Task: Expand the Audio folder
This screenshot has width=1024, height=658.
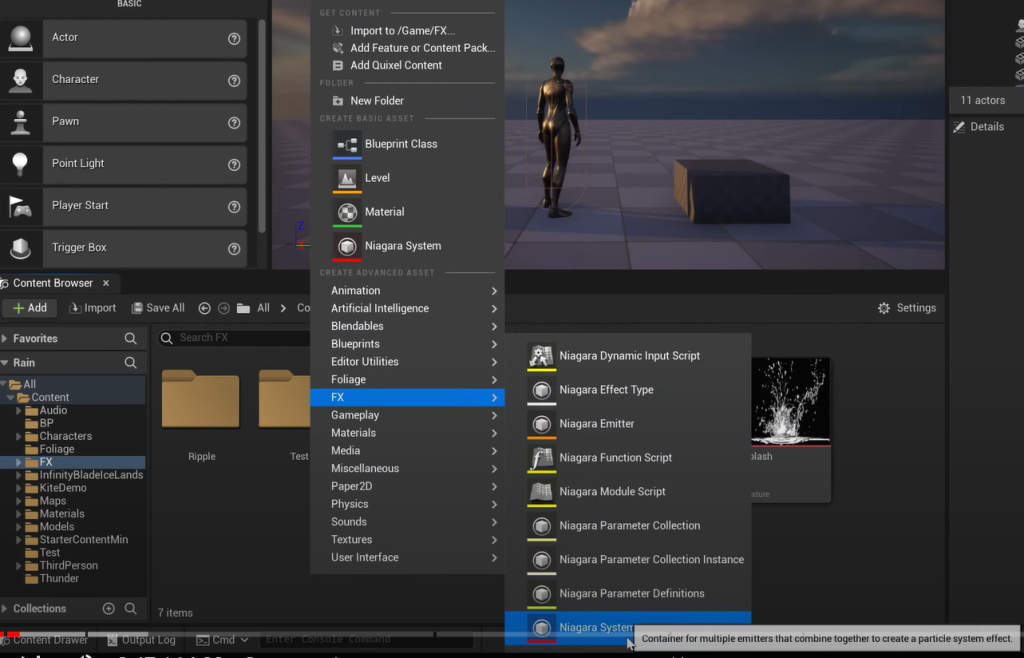Action: tap(19, 411)
